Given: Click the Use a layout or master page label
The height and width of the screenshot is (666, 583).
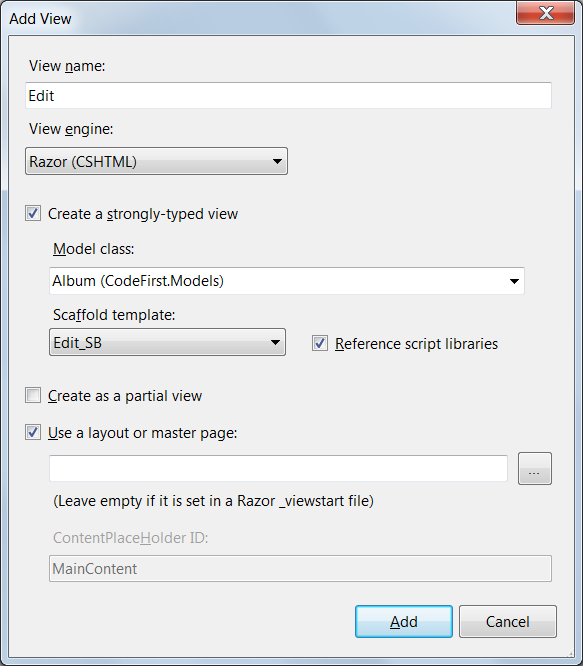Looking at the screenshot, I should point(143,433).
